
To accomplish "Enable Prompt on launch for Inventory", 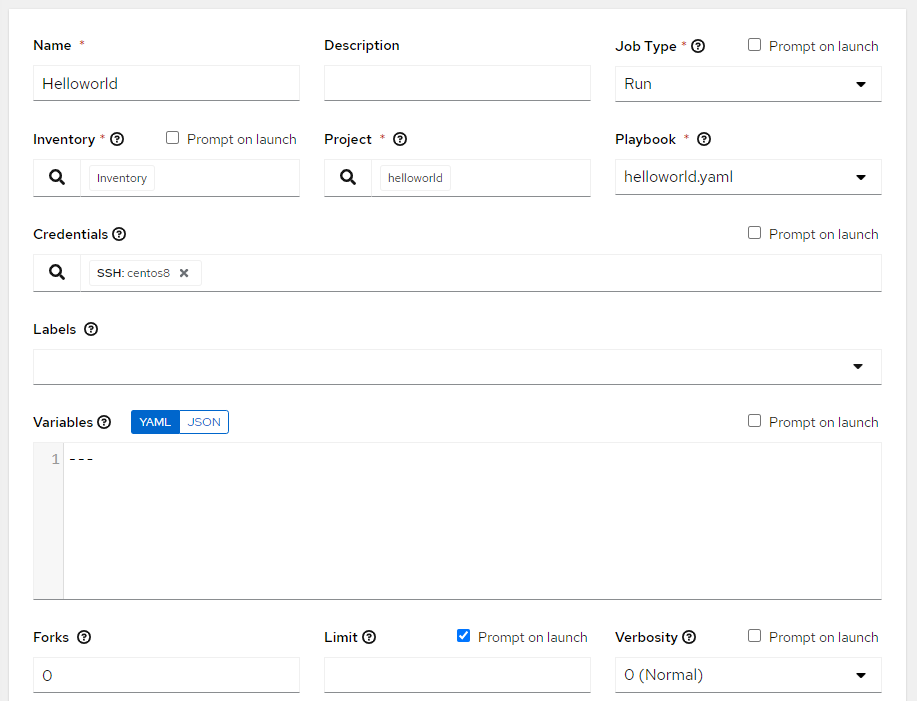I will [173, 137].
